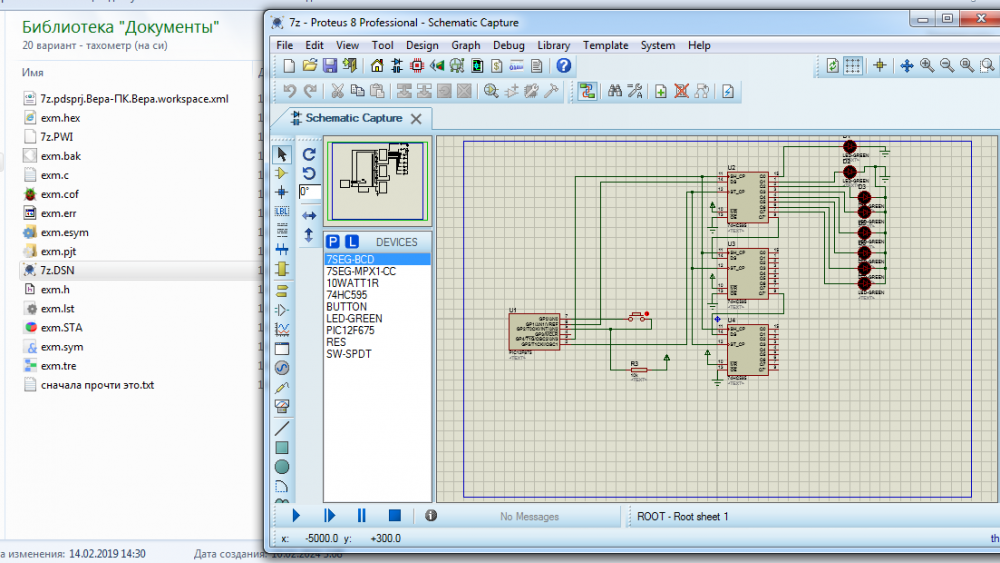The height and width of the screenshot is (563, 1000).
Task: Toggle the Selection Mode arrow tool
Action: click(x=282, y=154)
